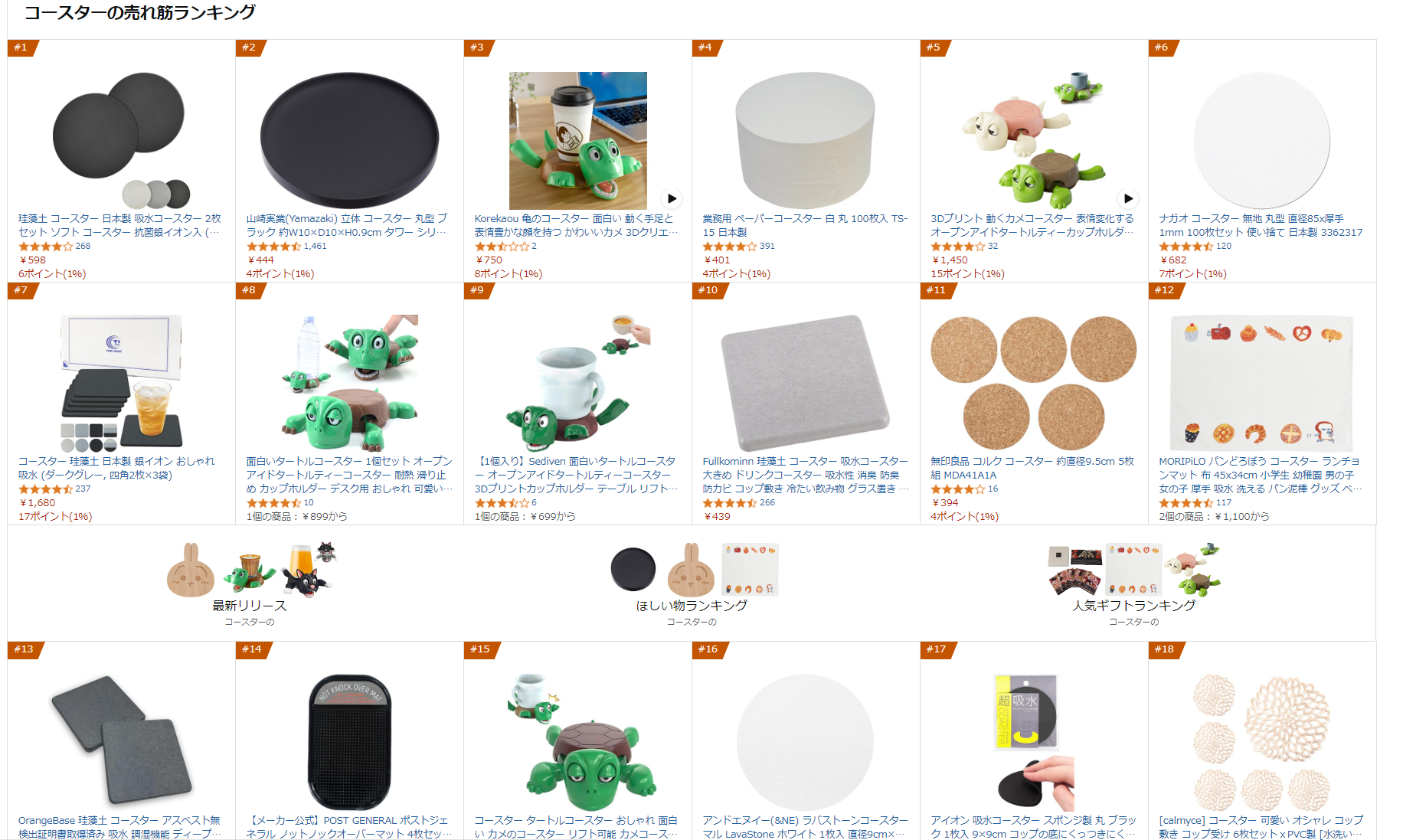Click POST GENERAL knock over mat image
The height and width of the screenshot is (840, 1403).
pos(349,743)
